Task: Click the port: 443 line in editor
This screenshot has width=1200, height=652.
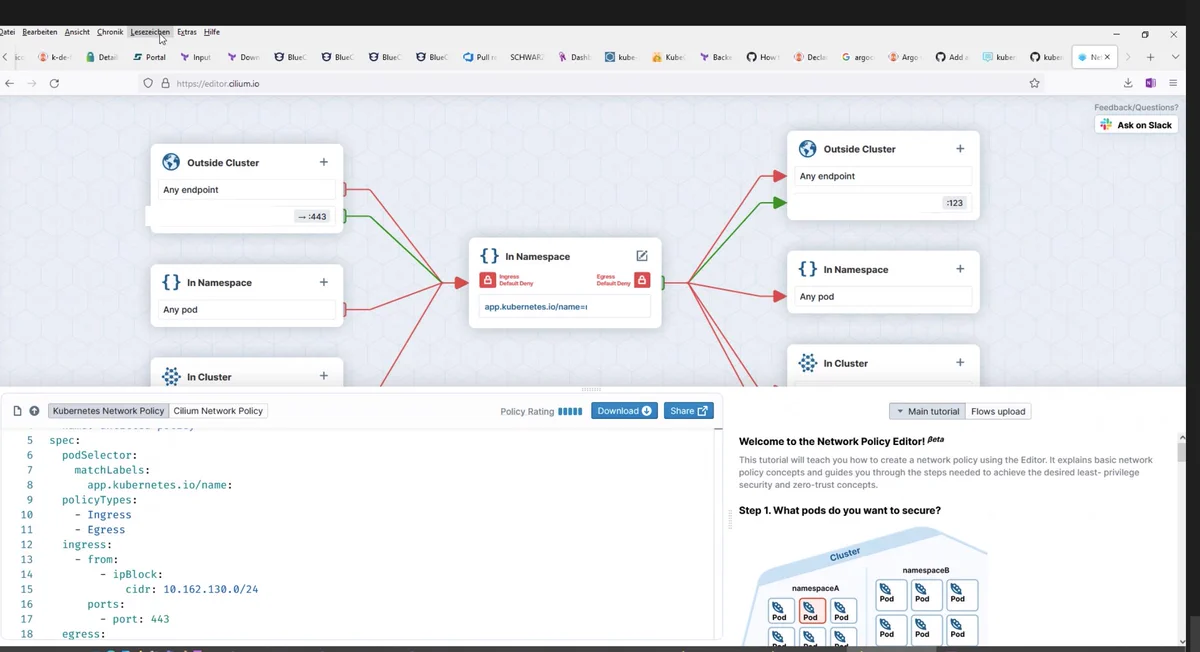Action: (134, 619)
